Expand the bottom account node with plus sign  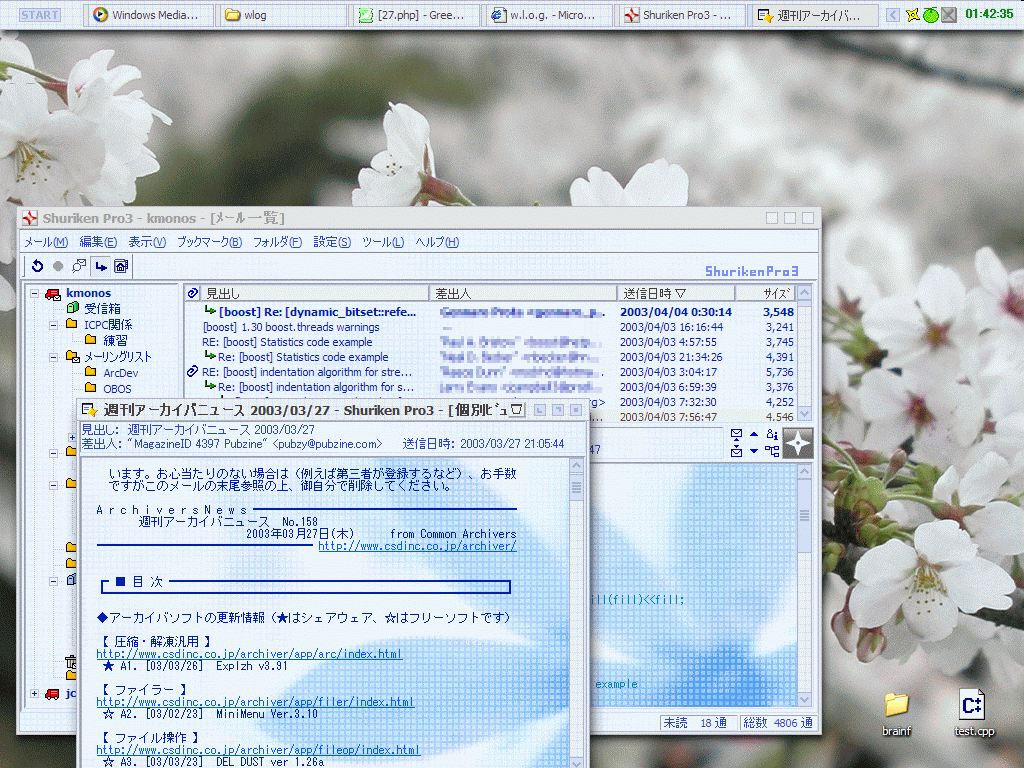point(35,694)
